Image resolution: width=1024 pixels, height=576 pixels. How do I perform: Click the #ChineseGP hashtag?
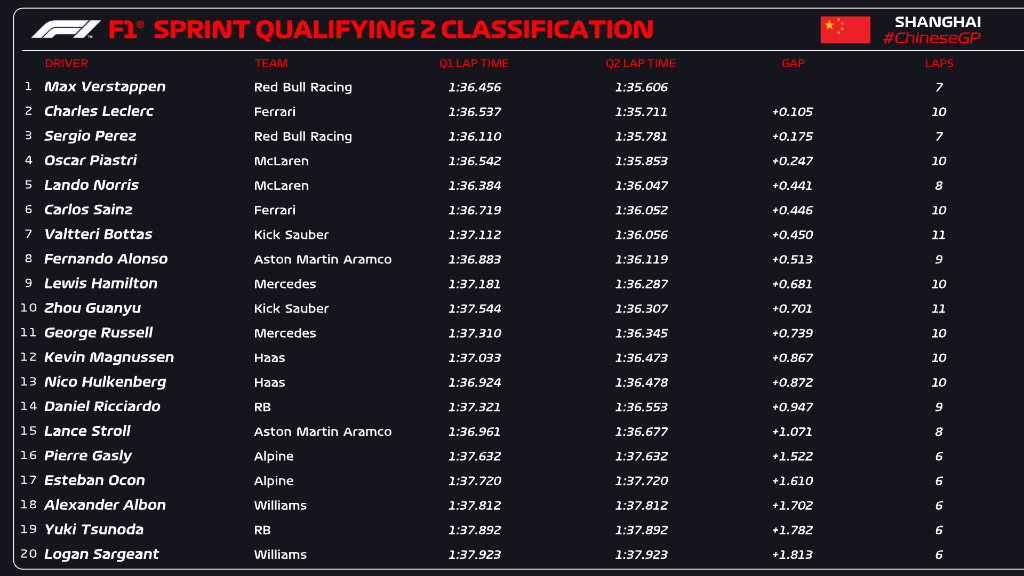tap(931, 39)
